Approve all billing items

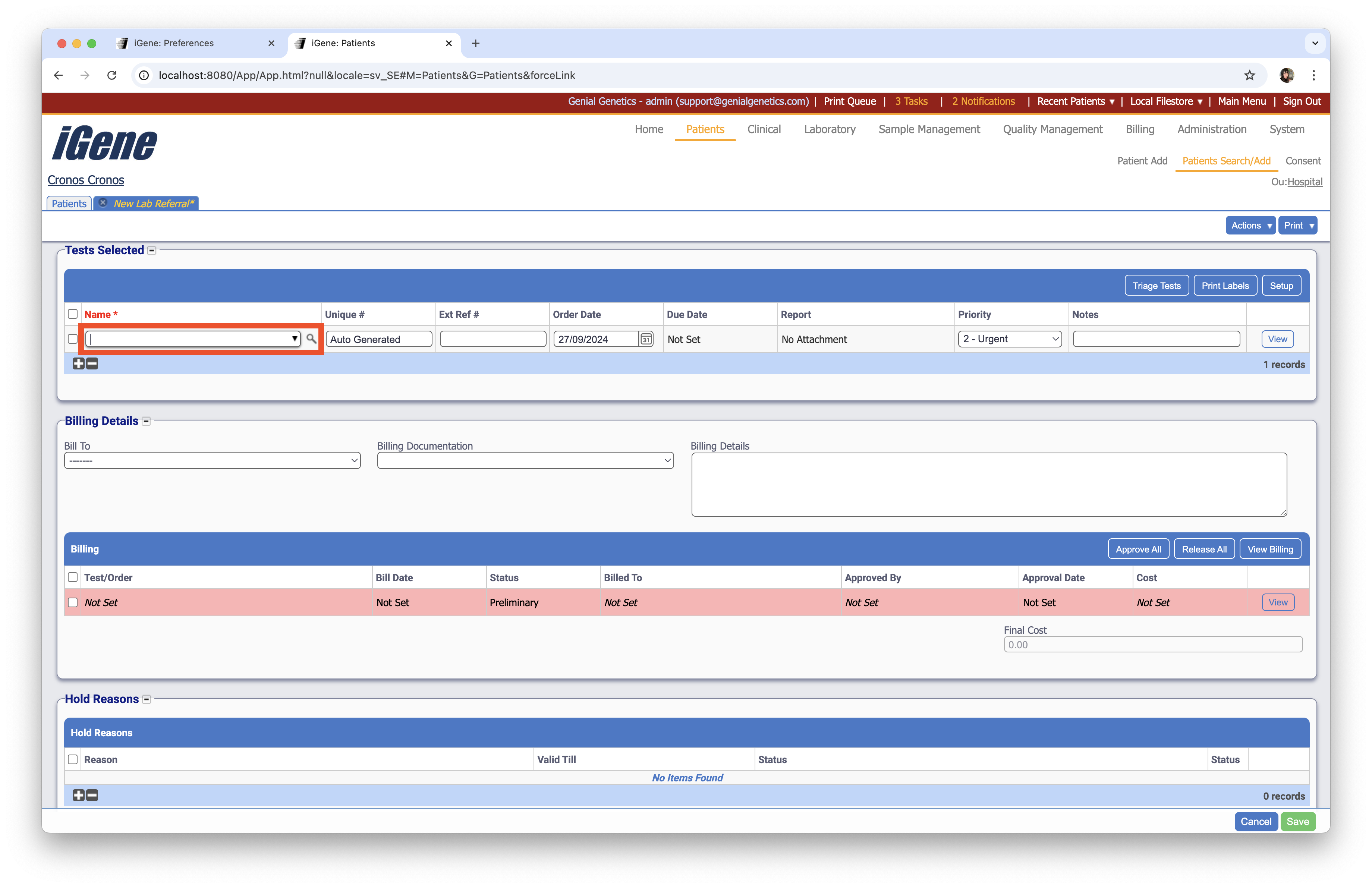point(1139,549)
